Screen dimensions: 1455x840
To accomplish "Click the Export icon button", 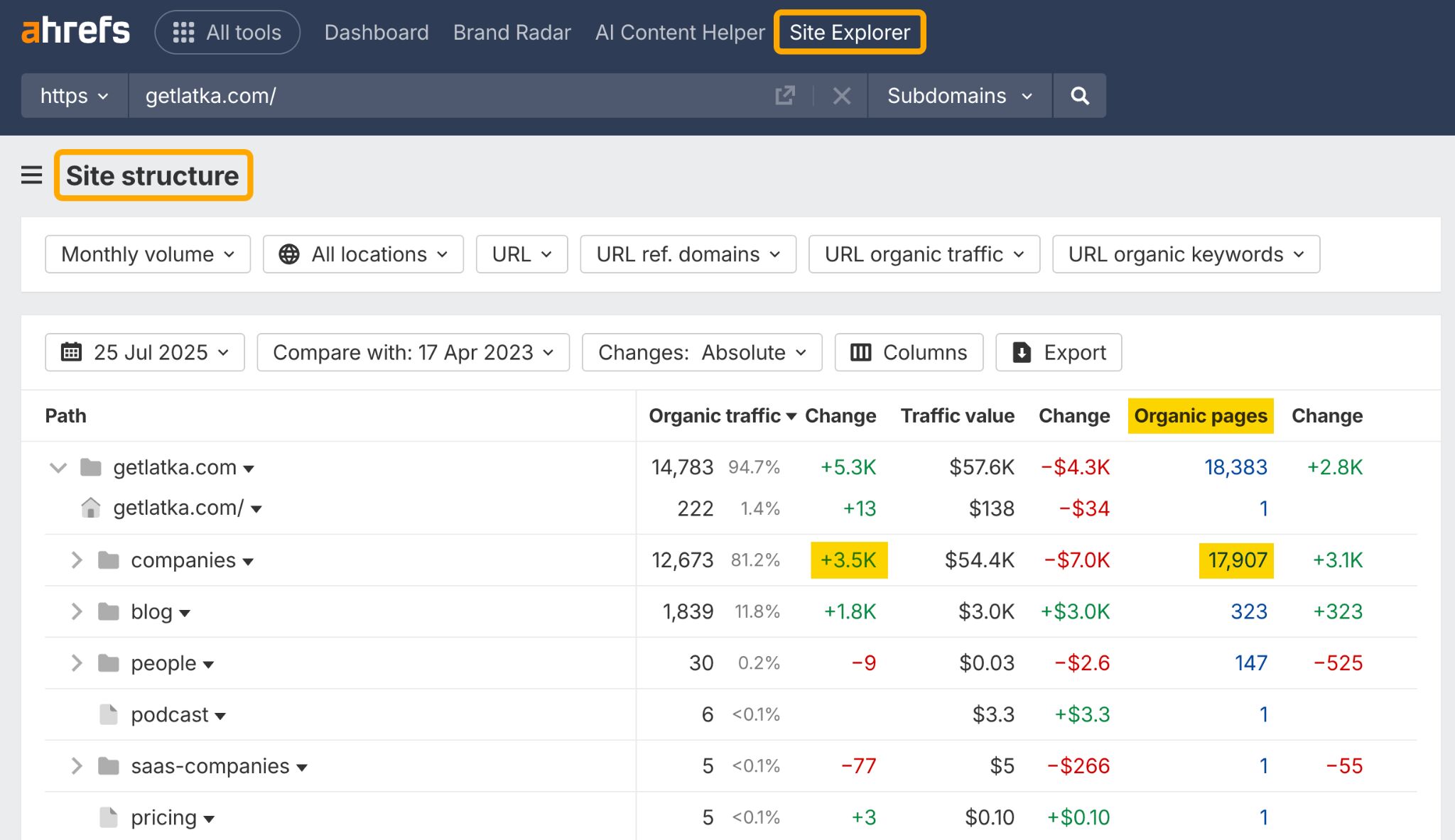I will pyautogui.click(x=1021, y=351).
